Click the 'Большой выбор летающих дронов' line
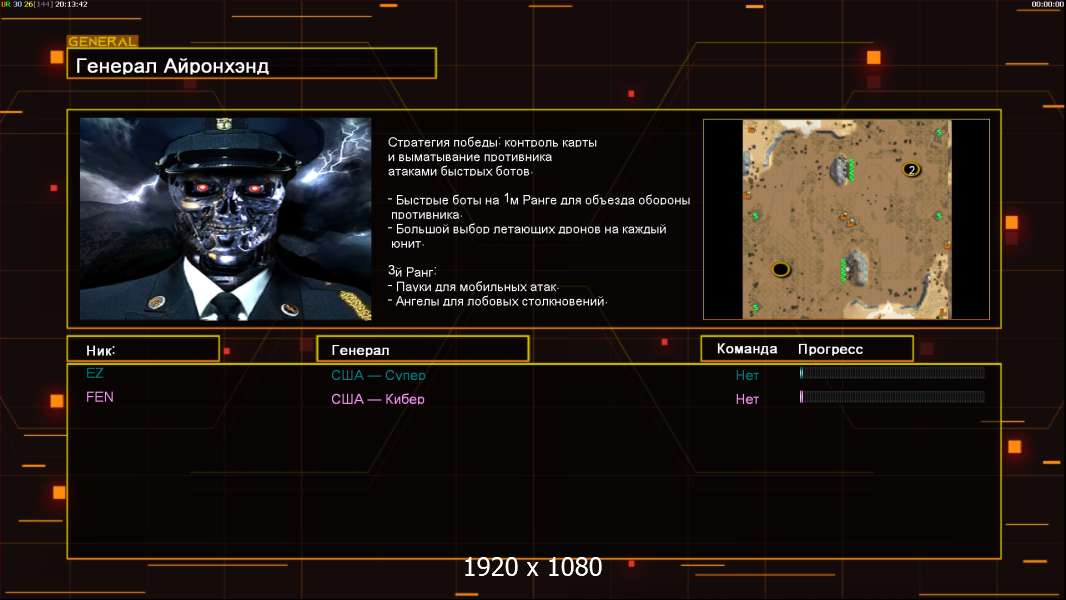Image resolution: width=1066 pixels, height=600 pixels. point(527,236)
